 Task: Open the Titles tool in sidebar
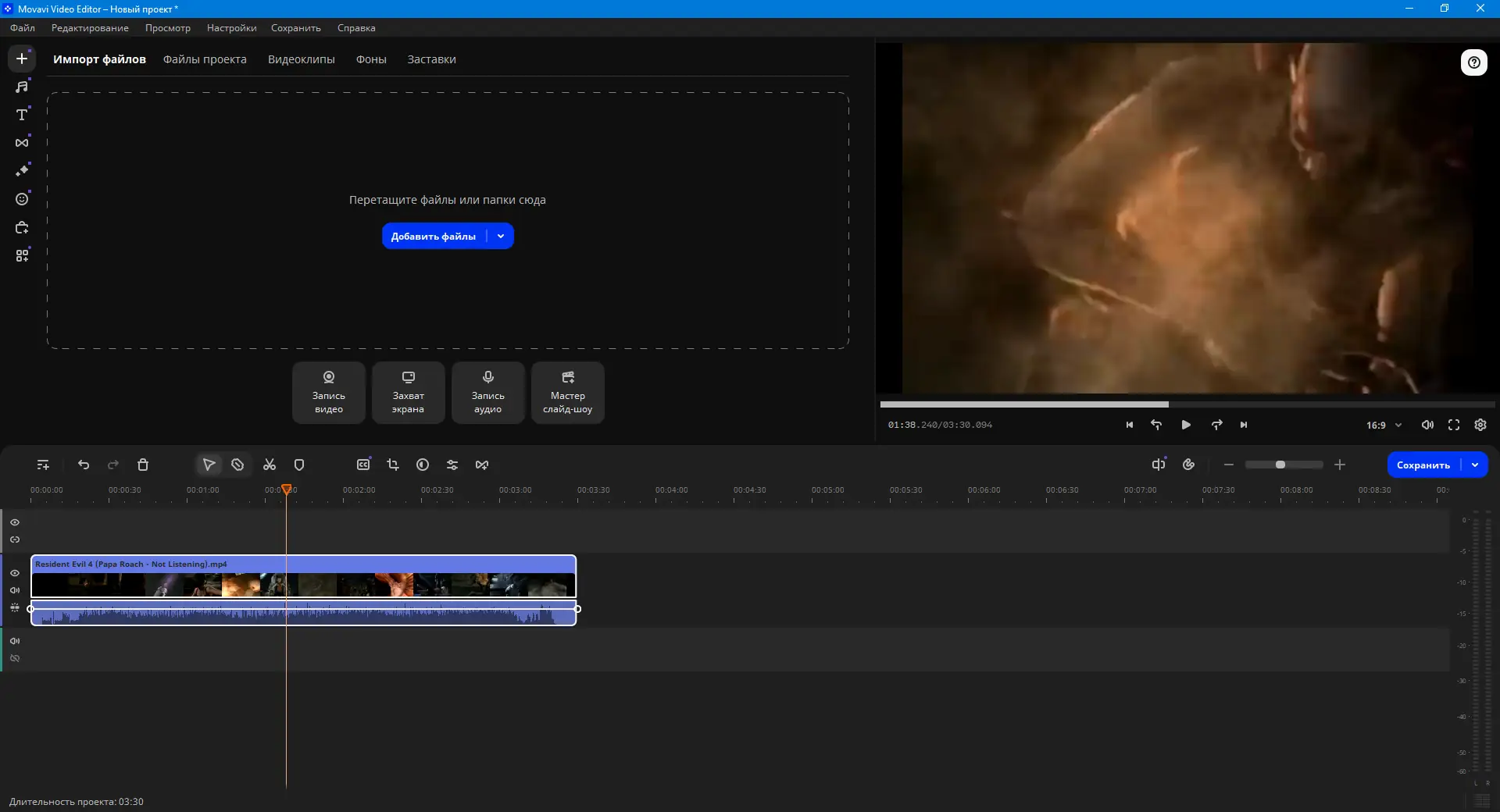point(22,115)
